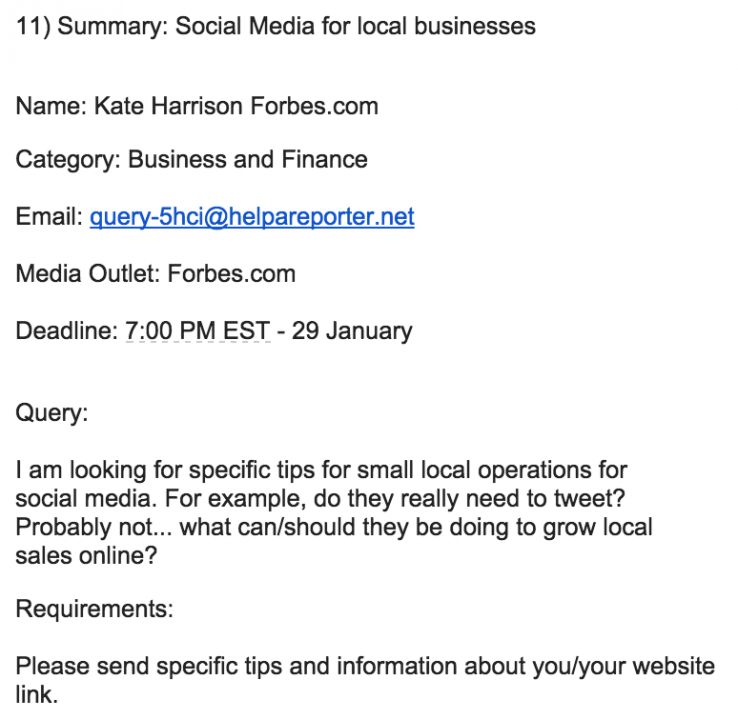Image resolution: width=738 pixels, height=720 pixels.
Task: Click the Business and Finance text
Action: coord(248,160)
